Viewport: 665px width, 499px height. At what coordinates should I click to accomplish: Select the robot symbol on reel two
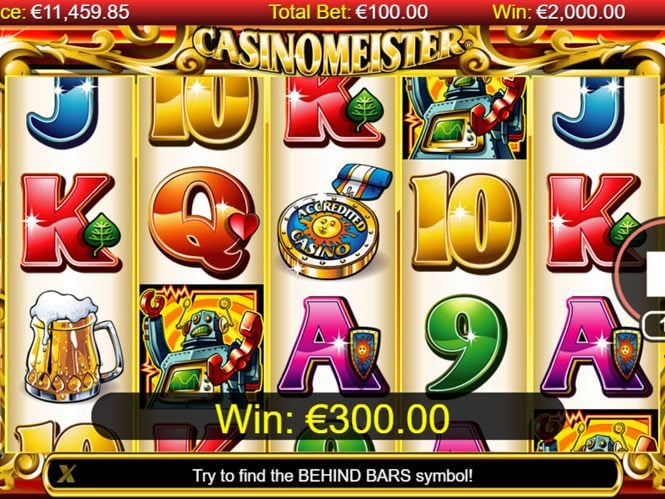coord(202,341)
